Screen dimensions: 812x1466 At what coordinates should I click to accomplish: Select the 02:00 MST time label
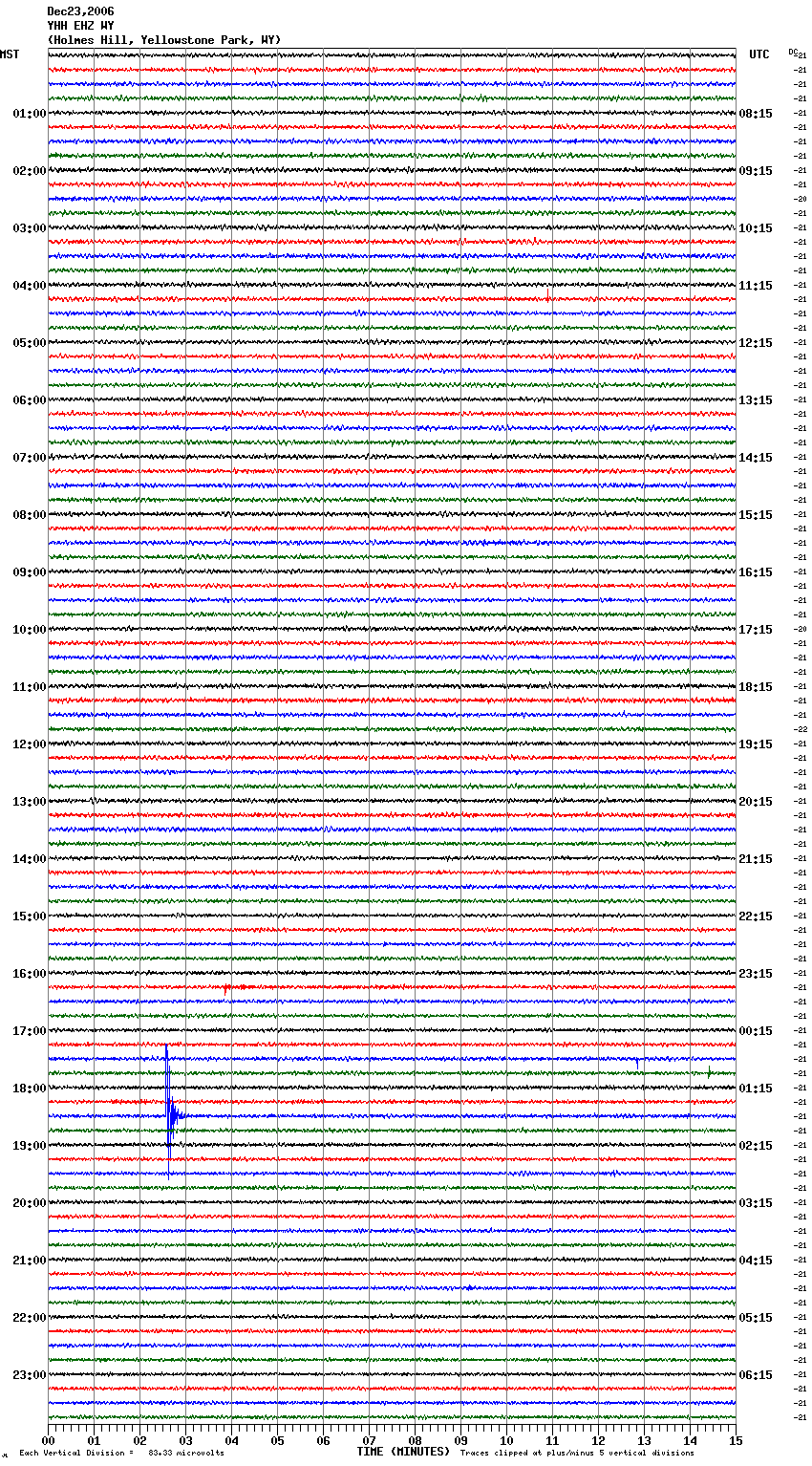pyautogui.click(x=29, y=171)
